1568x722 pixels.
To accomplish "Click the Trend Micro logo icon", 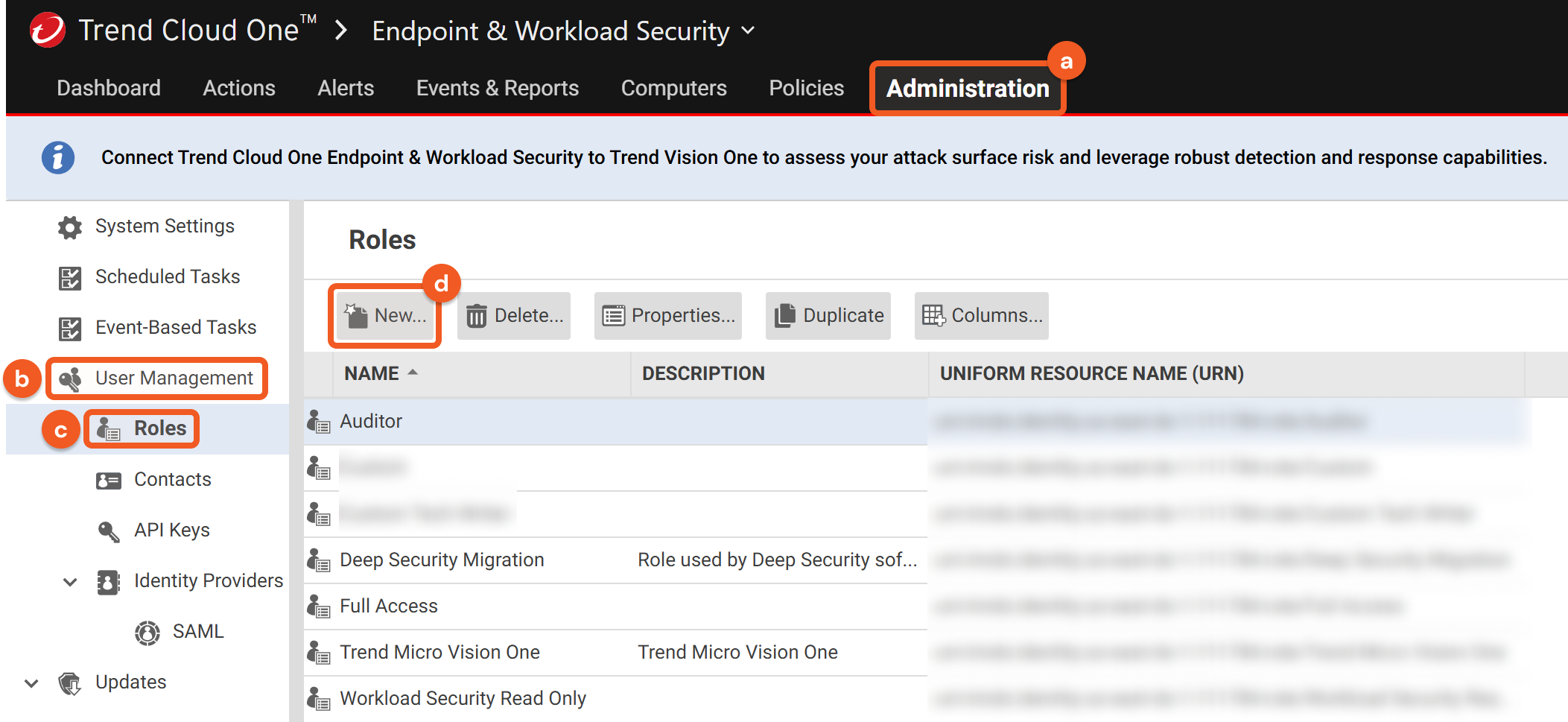I will pos(48,31).
